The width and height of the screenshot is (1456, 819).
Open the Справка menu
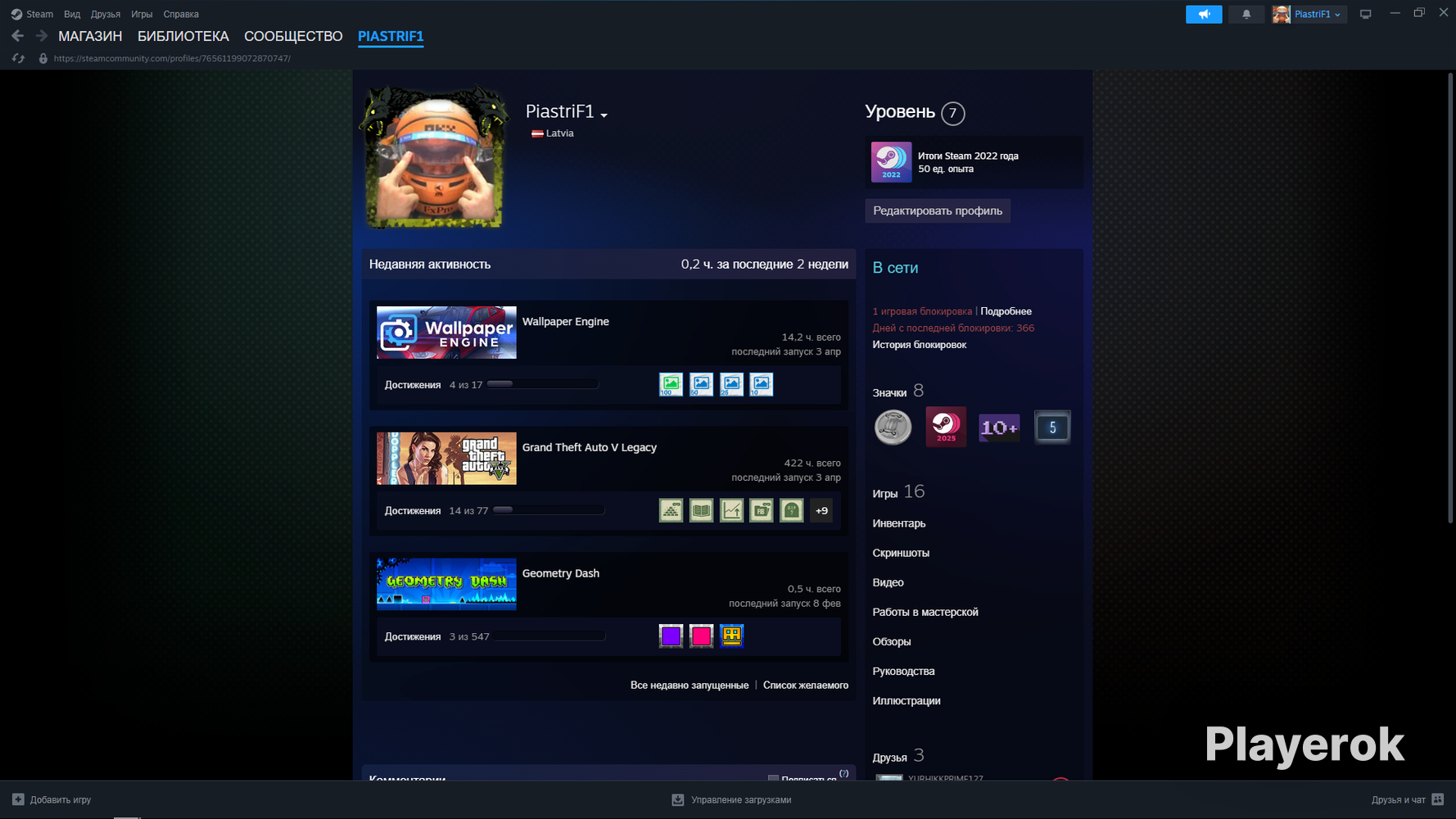[x=181, y=14]
